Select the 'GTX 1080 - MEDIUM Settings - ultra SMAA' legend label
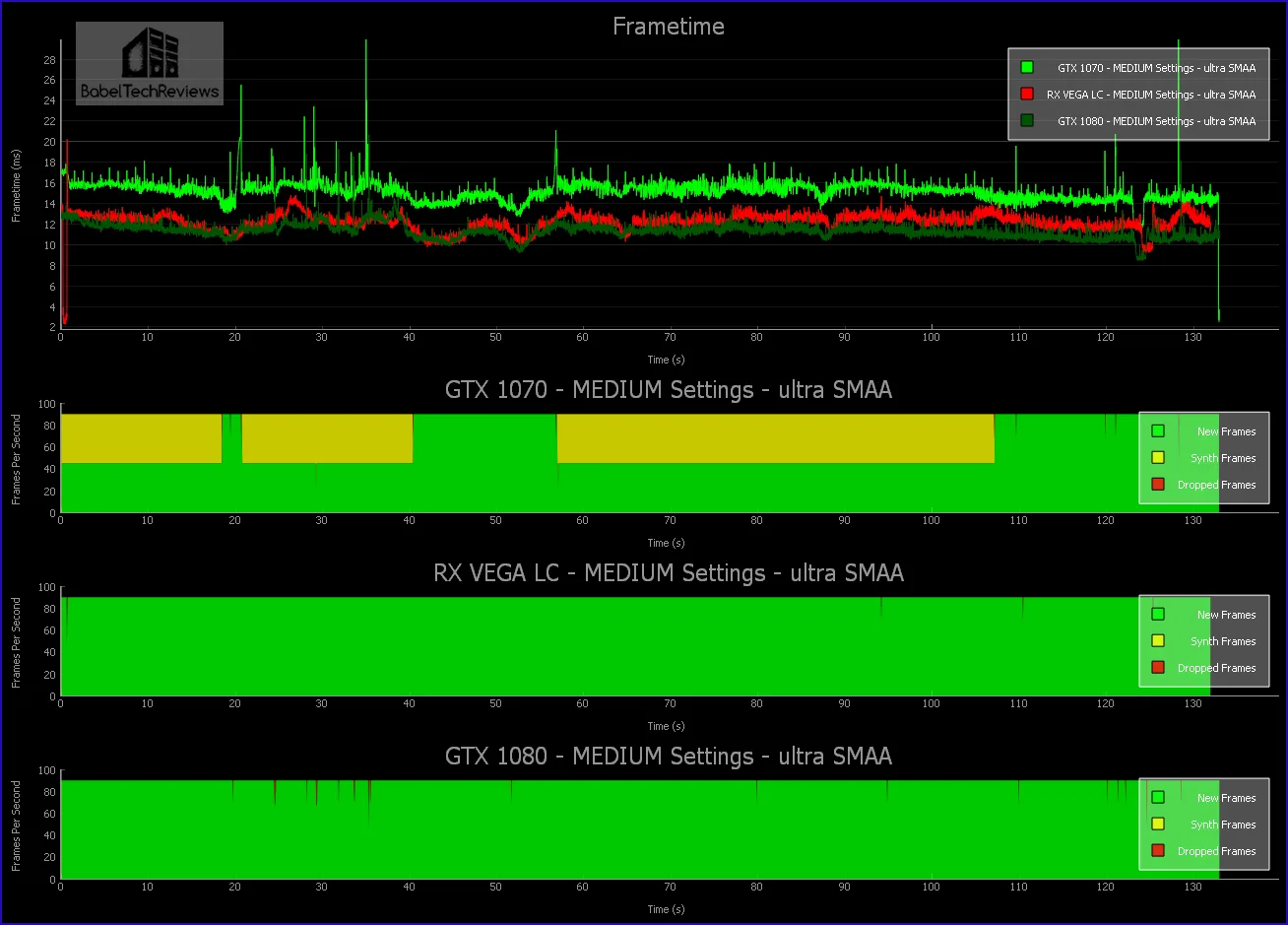1288x925 pixels. pyautogui.click(x=1156, y=121)
